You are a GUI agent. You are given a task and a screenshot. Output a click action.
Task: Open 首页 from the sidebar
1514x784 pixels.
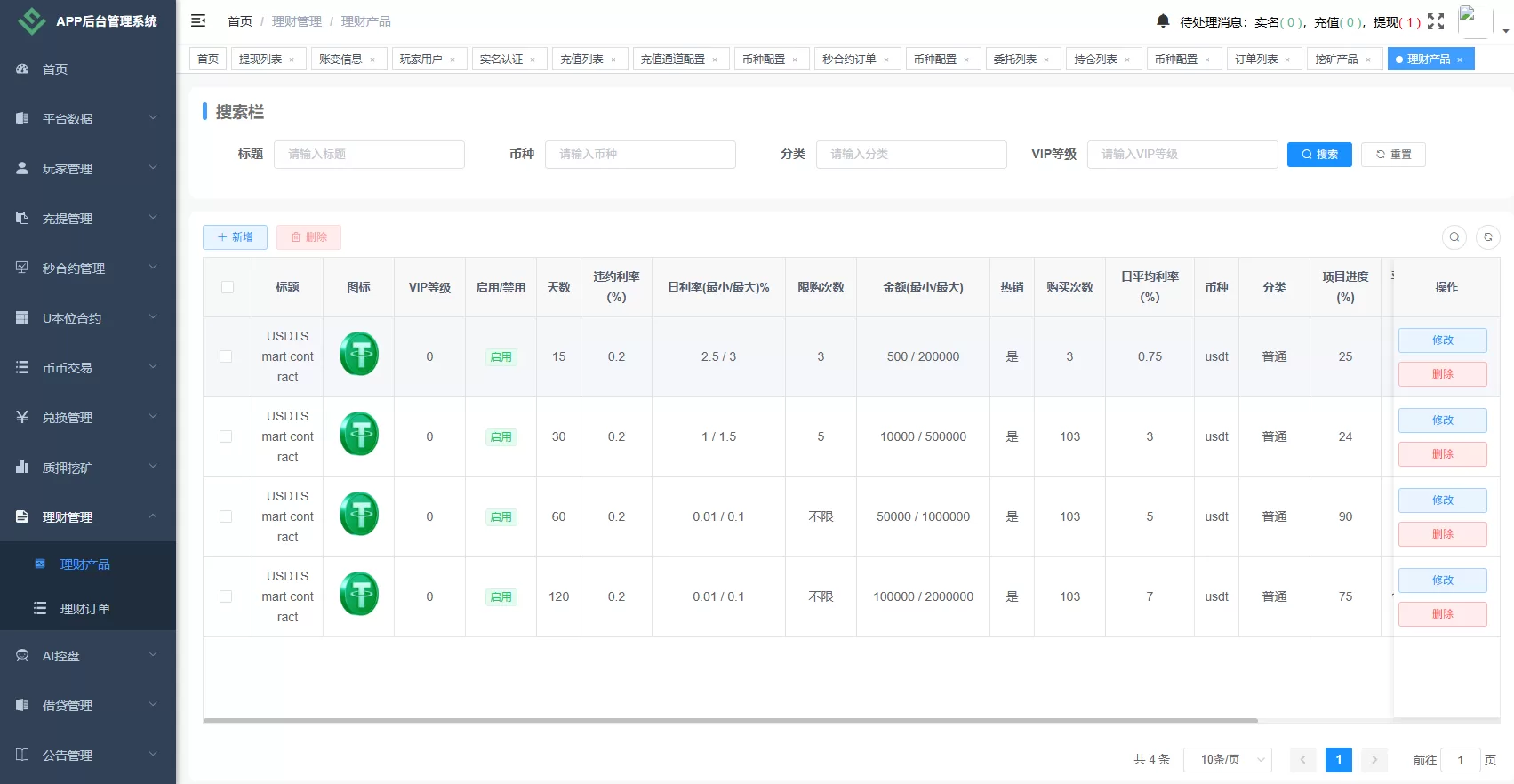coord(55,69)
